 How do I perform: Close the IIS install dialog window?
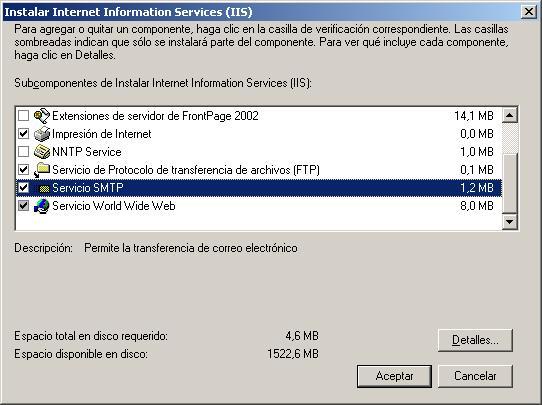pos(529,12)
